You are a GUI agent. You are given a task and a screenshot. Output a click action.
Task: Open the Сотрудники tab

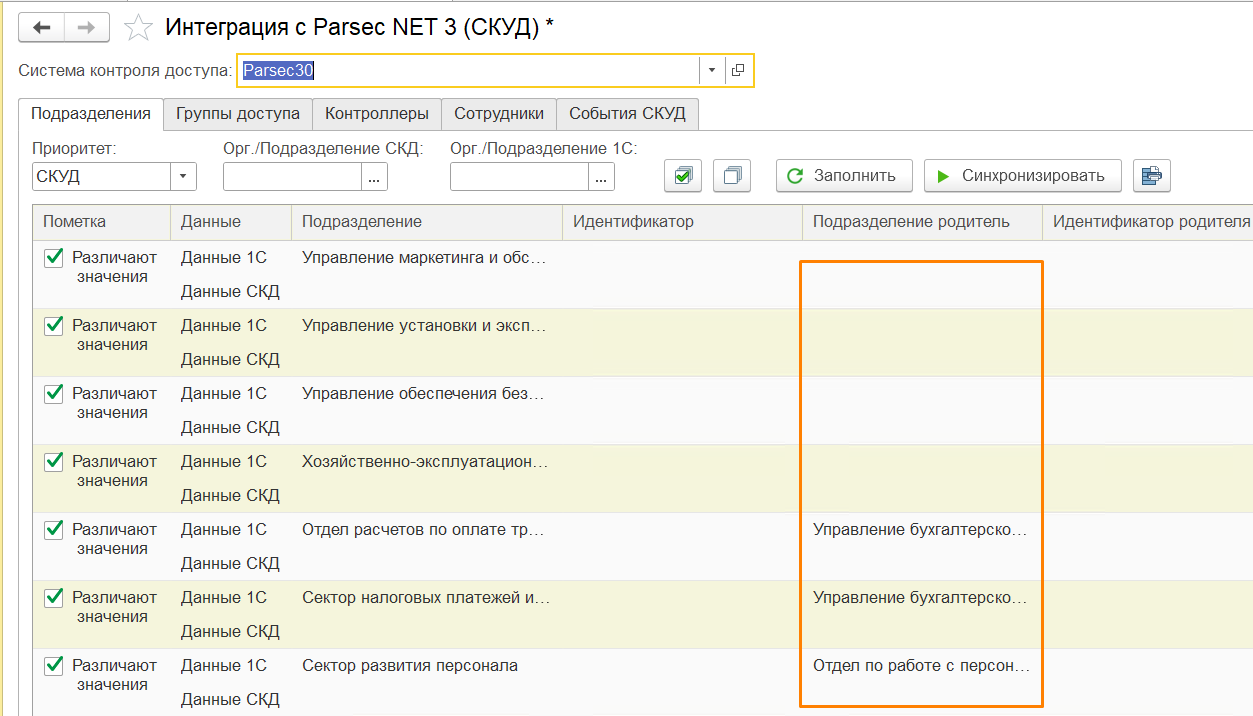click(x=499, y=114)
